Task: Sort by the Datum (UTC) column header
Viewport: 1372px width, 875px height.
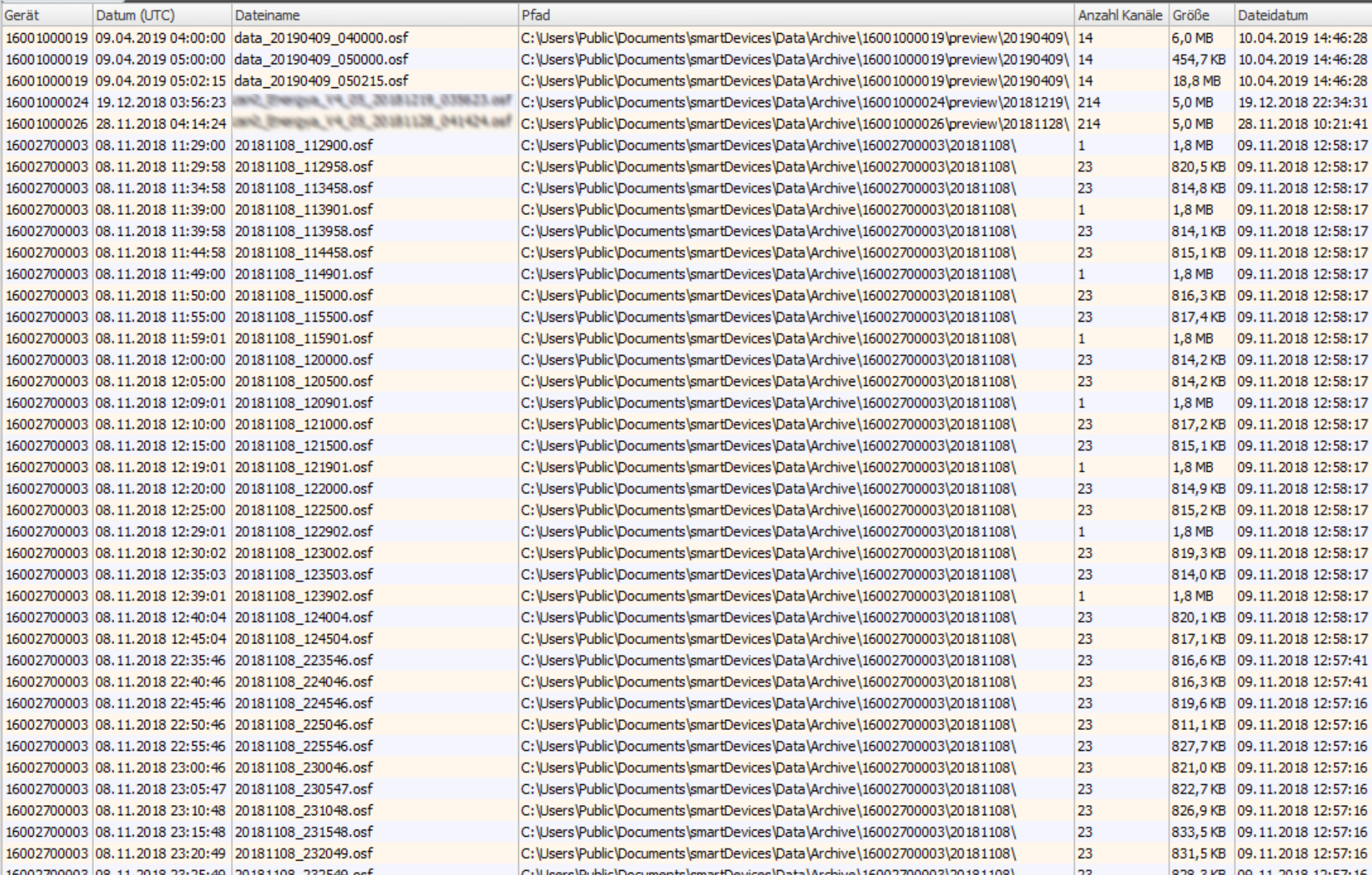Action: pyautogui.click(x=162, y=15)
